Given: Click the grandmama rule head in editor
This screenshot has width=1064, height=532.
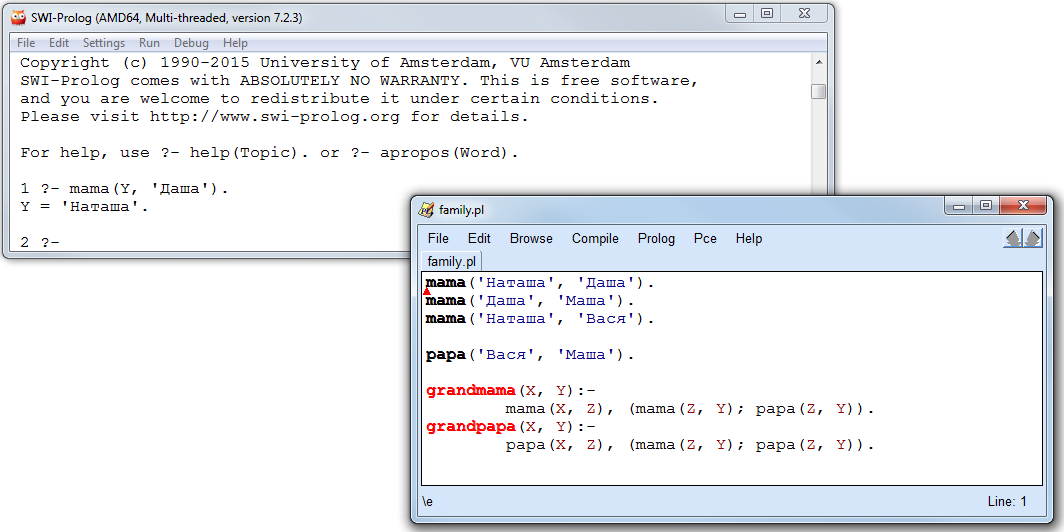Looking at the screenshot, I should (x=470, y=391).
